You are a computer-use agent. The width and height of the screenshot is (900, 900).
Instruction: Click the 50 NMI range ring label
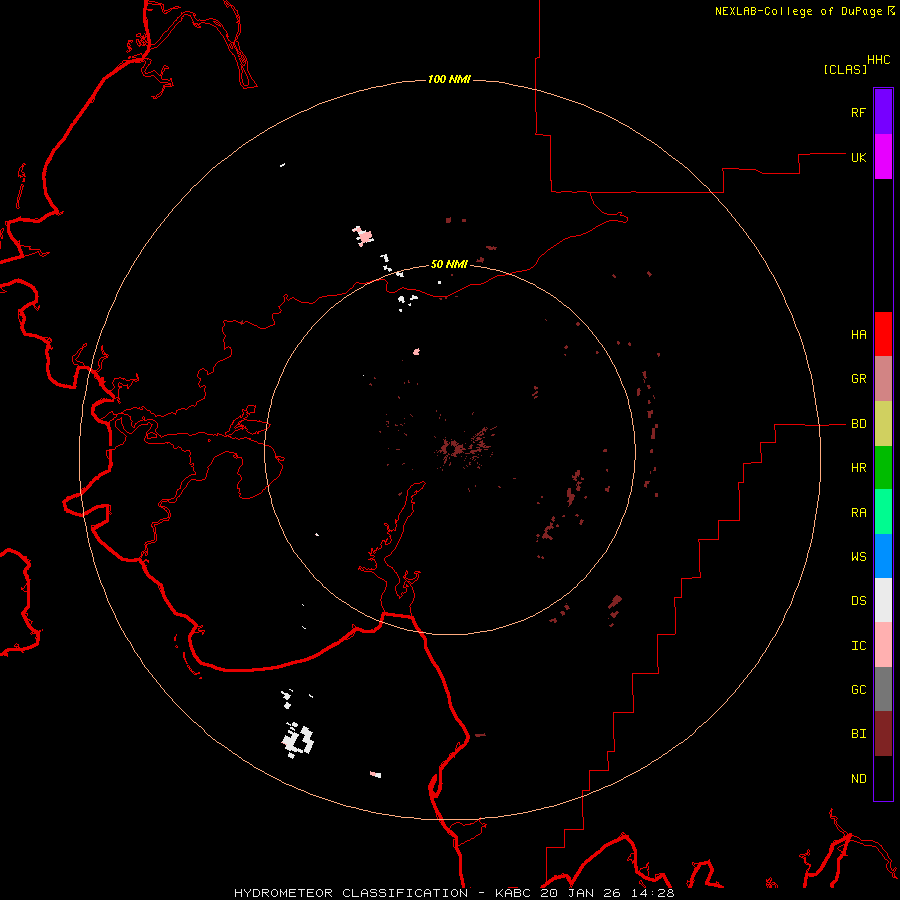pos(449,264)
